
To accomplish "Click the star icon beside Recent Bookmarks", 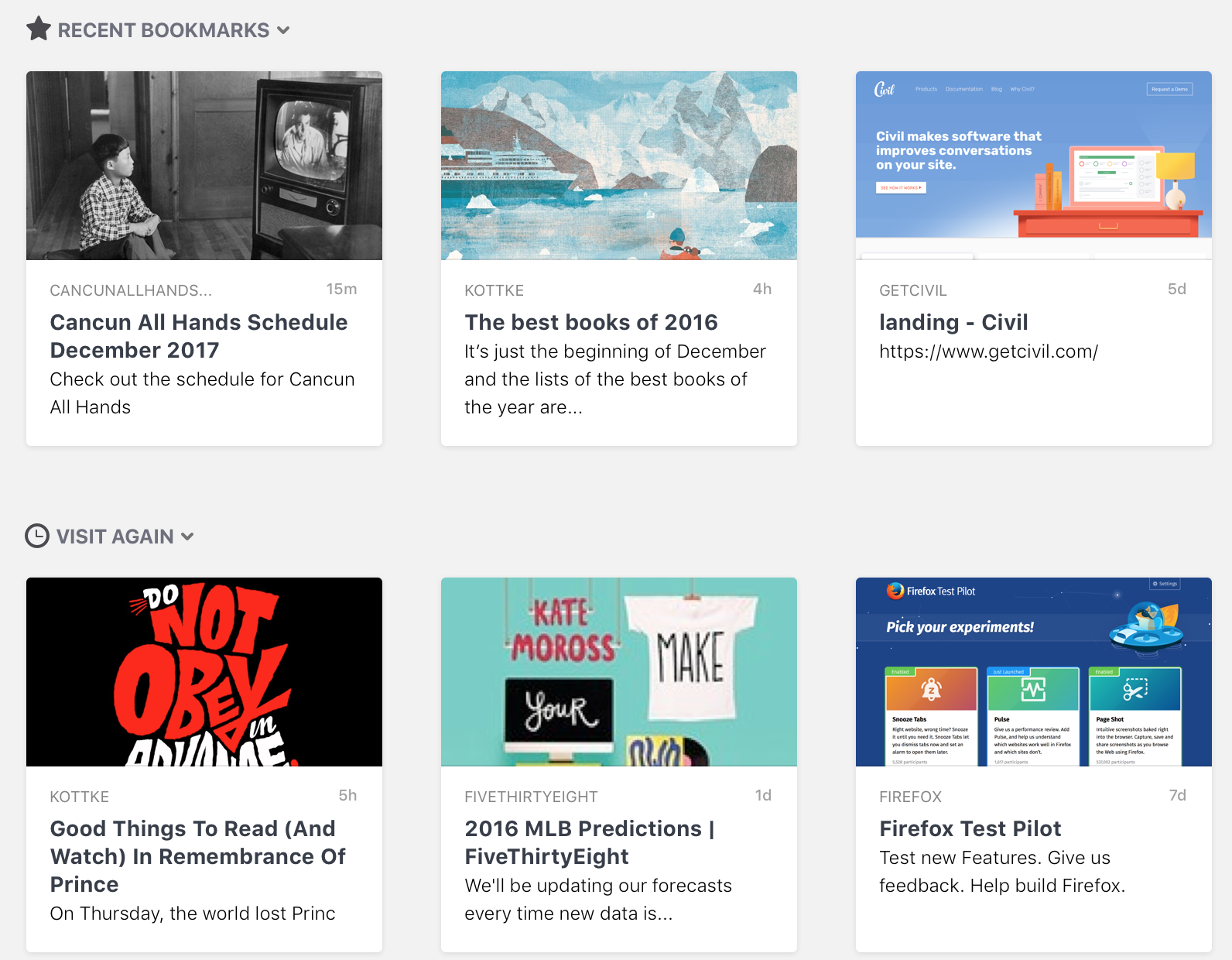I will pyautogui.click(x=39, y=29).
